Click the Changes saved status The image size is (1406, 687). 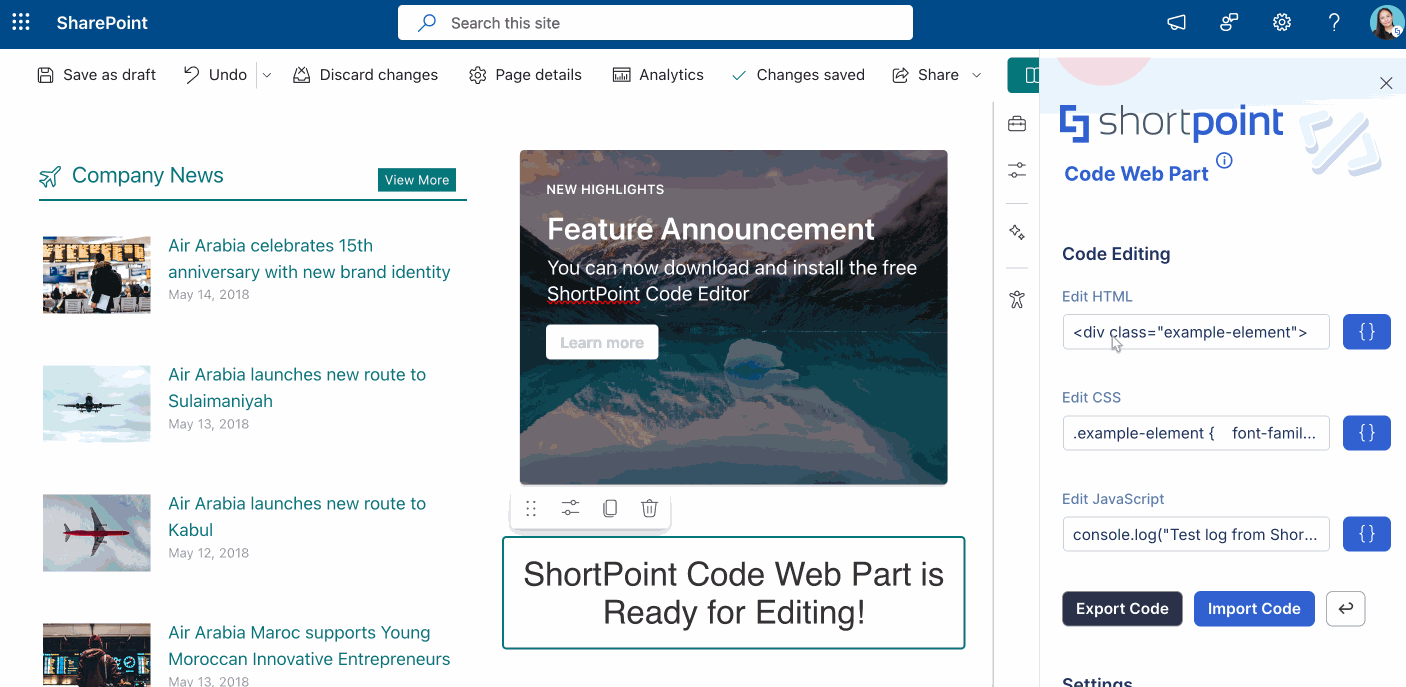[x=798, y=75]
